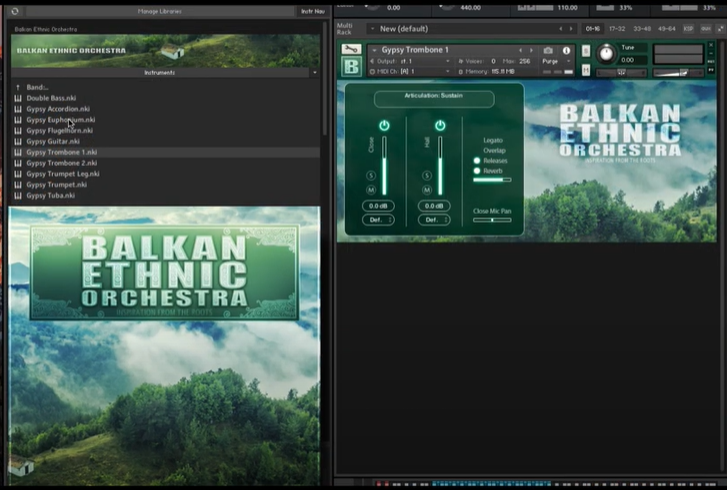Click the Balkan Ethnic Orchestra library banner
Screen dimensions: 727x490
(166, 51)
